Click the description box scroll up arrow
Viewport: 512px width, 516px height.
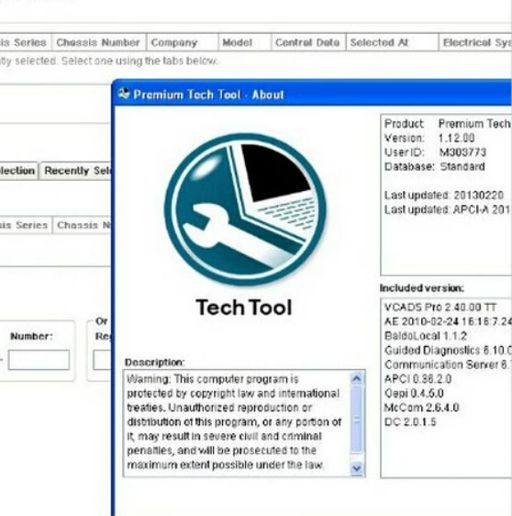[356, 379]
